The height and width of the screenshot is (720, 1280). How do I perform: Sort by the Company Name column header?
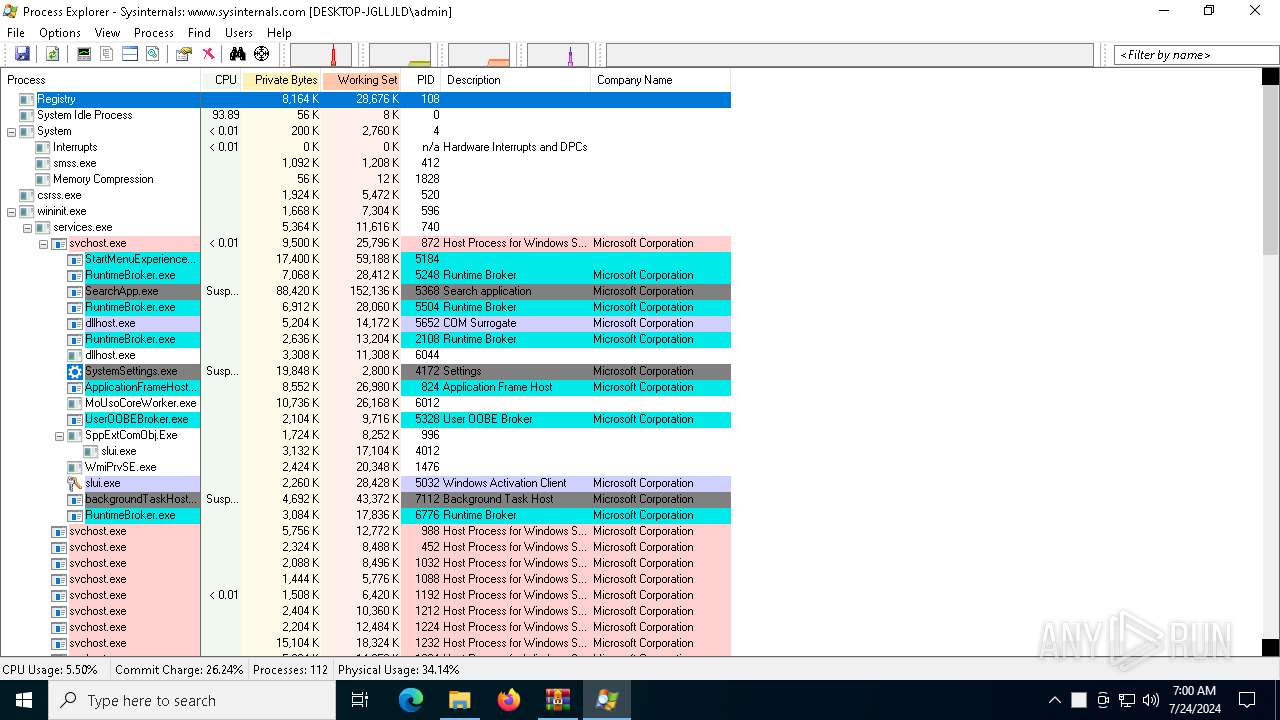660,80
